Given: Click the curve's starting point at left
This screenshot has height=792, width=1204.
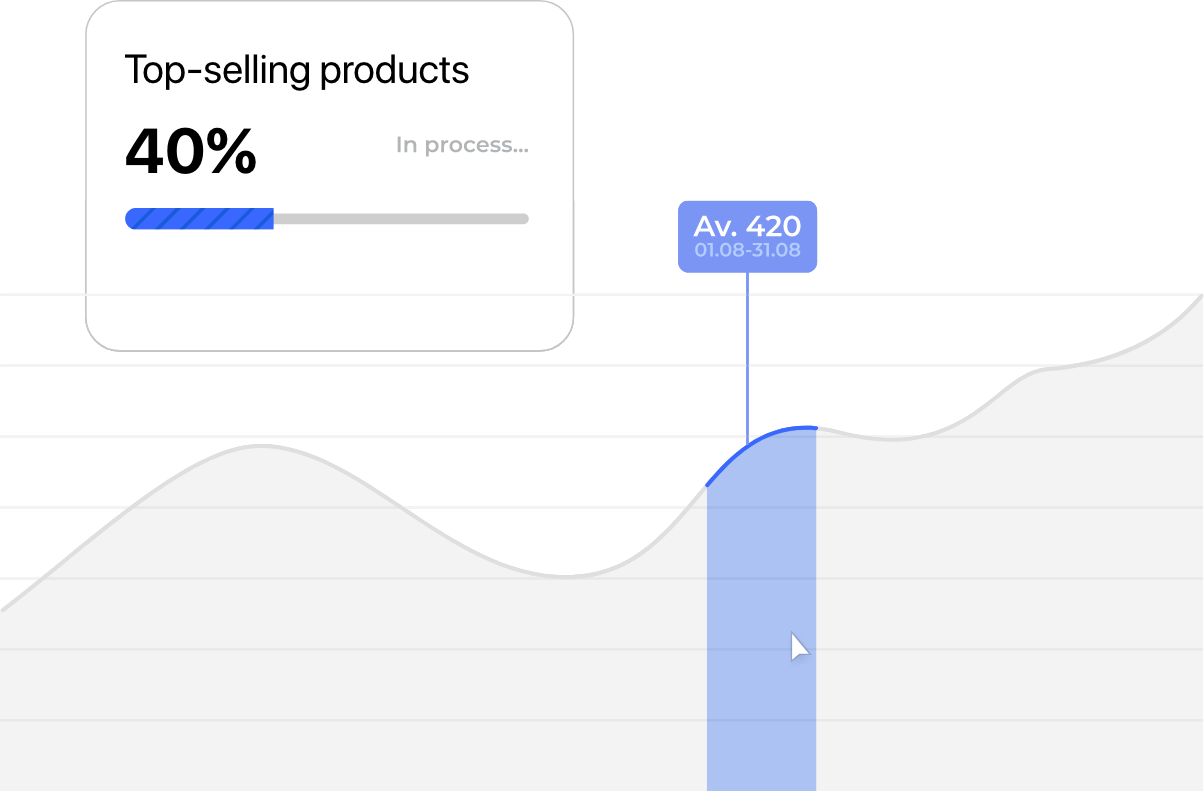Looking at the screenshot, I should (x=4, y=607).
